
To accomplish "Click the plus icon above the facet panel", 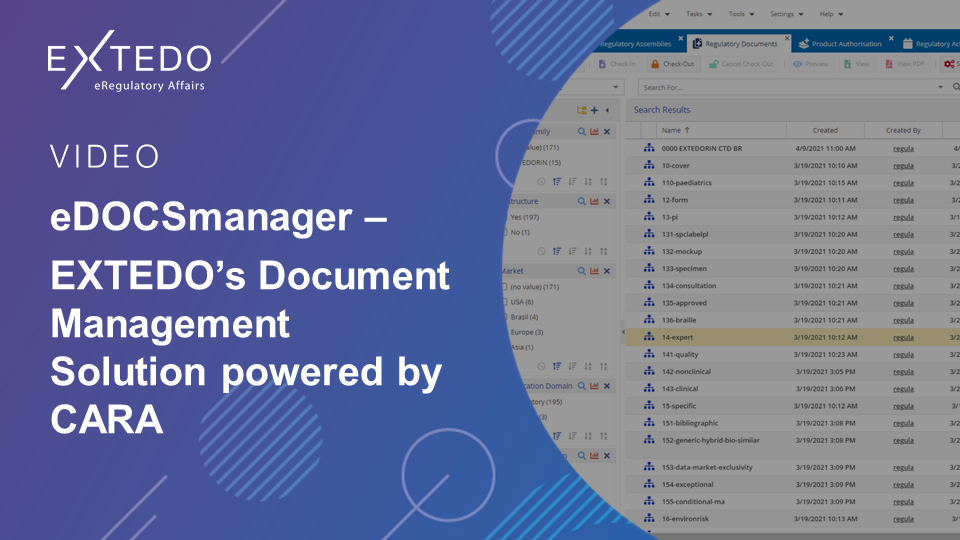I will [x=594, y=110].
